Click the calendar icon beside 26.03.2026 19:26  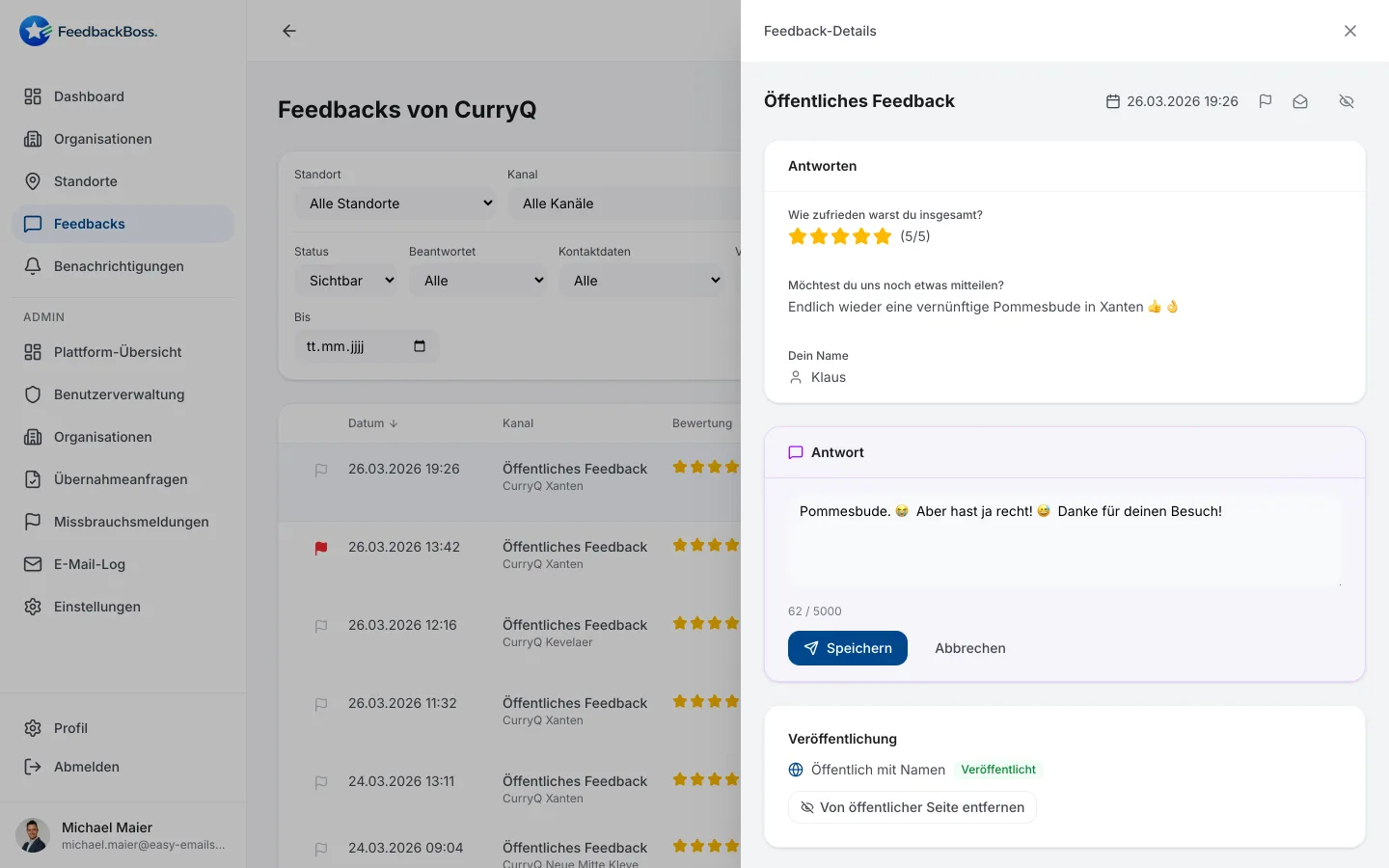coord(1113,101)
